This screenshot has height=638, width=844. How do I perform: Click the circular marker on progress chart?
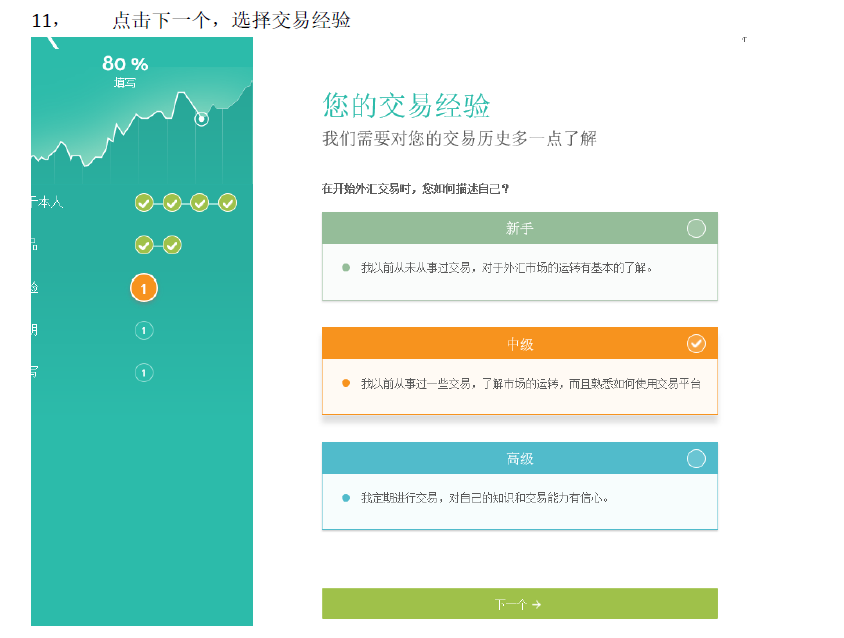click(x=201, y=118)
